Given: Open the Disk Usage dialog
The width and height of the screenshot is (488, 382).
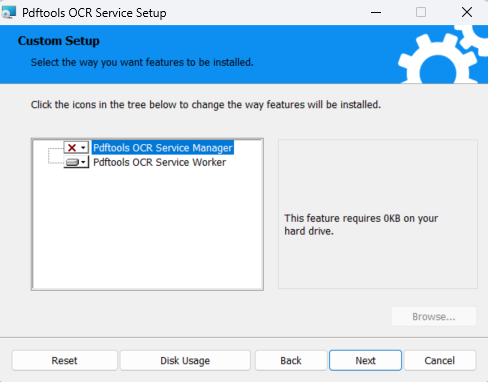Looking at the screenshot, I should 185,360.
